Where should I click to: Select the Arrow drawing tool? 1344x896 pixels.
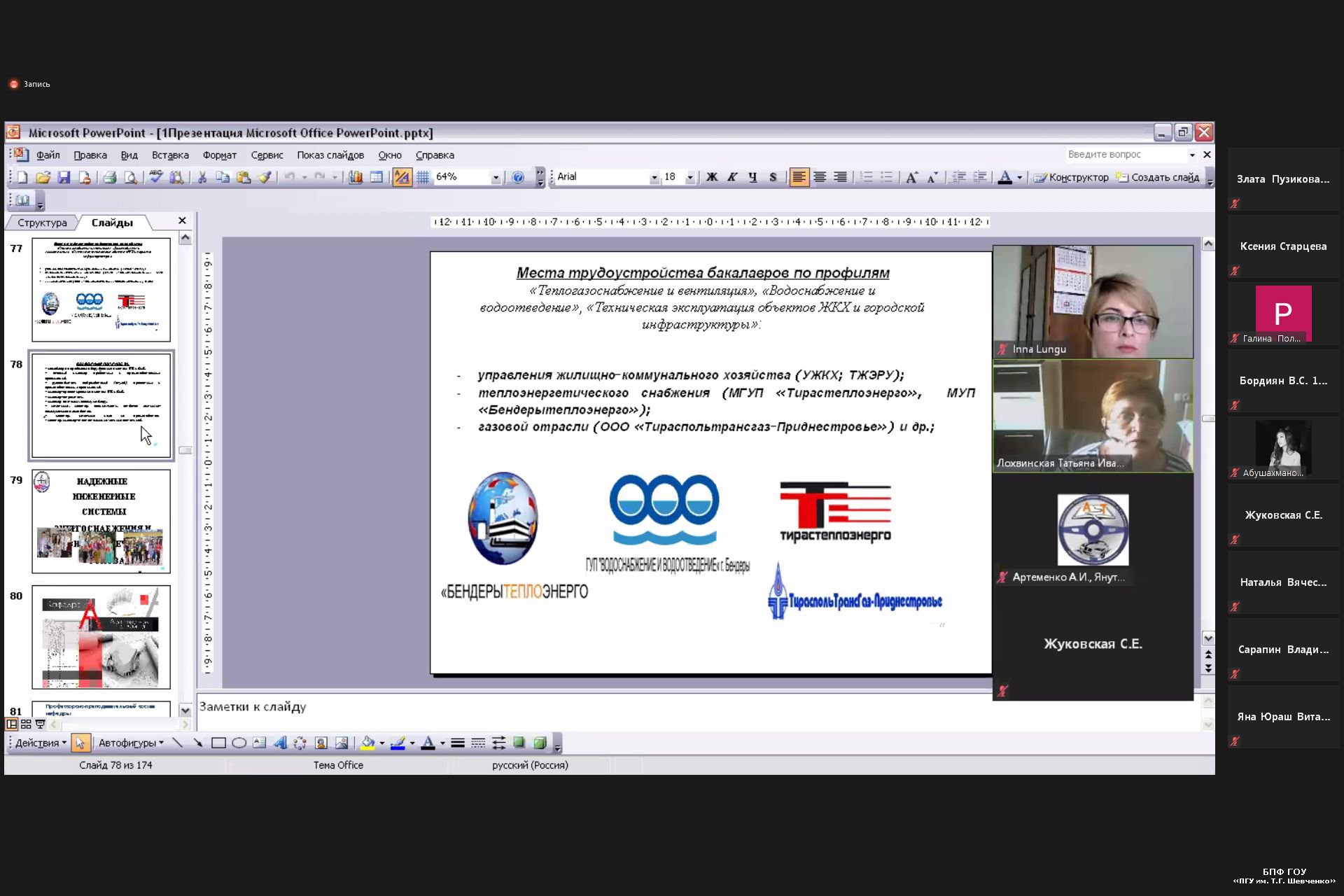click(x=198, y=743)
